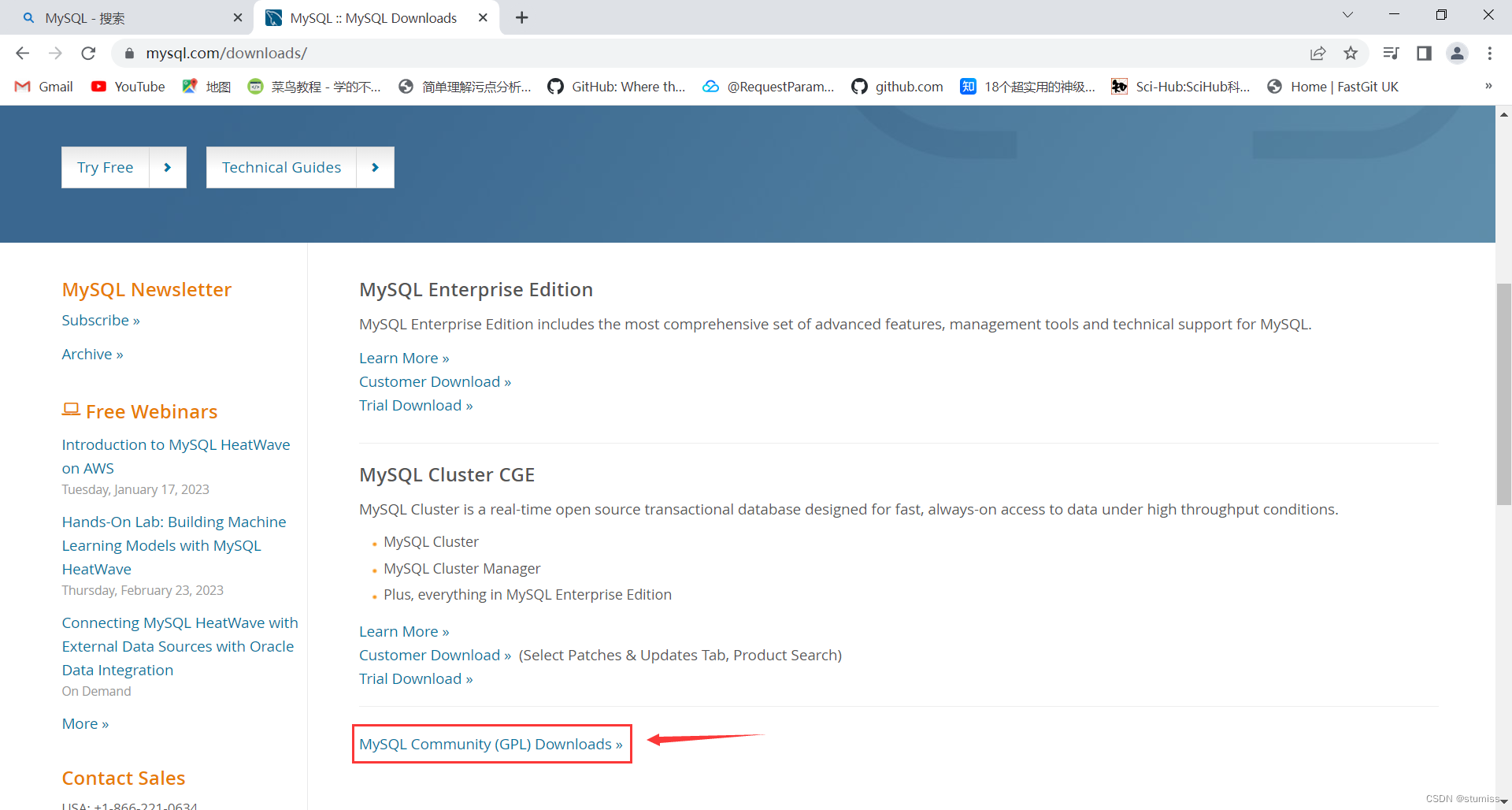Open Hands-On Lab Building Machine Learning Models webinar
The width and height of the screenshot is (1512, 810).
pos(174,545)
